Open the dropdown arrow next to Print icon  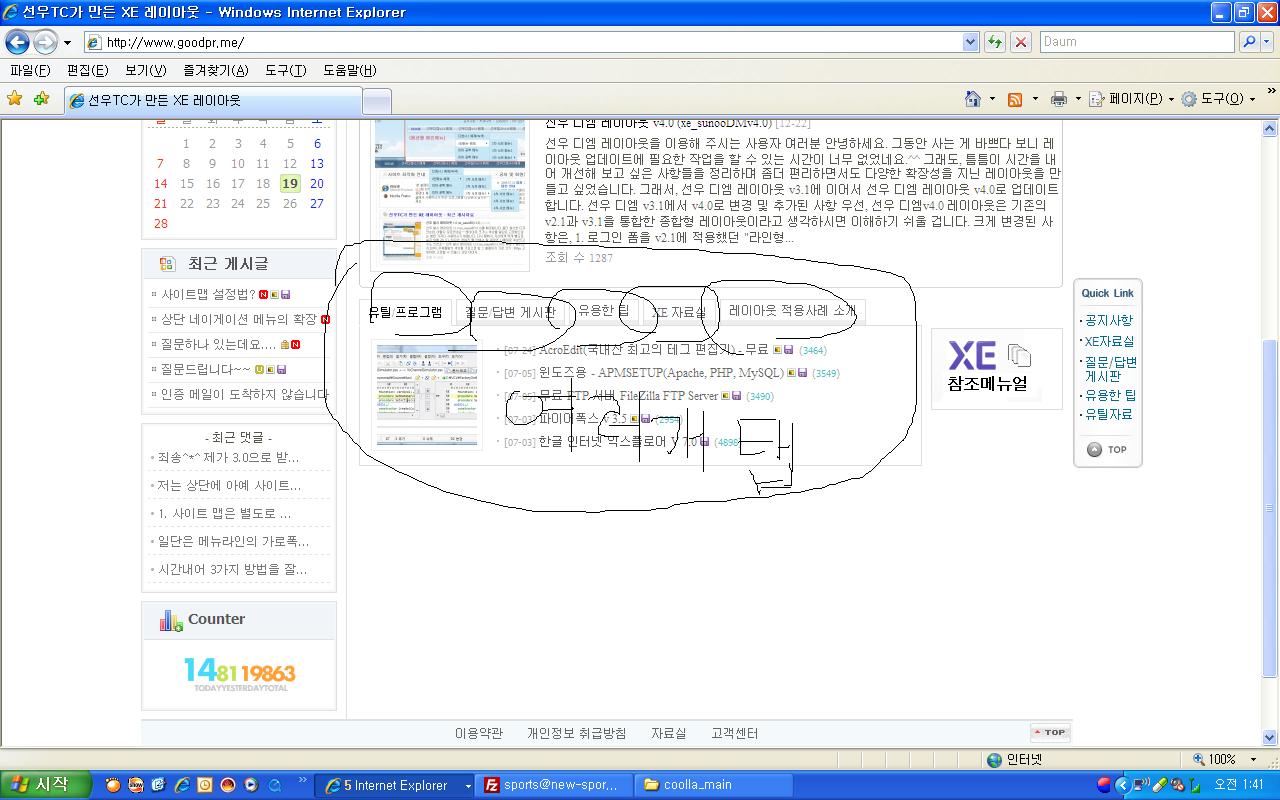(1077, 99)
